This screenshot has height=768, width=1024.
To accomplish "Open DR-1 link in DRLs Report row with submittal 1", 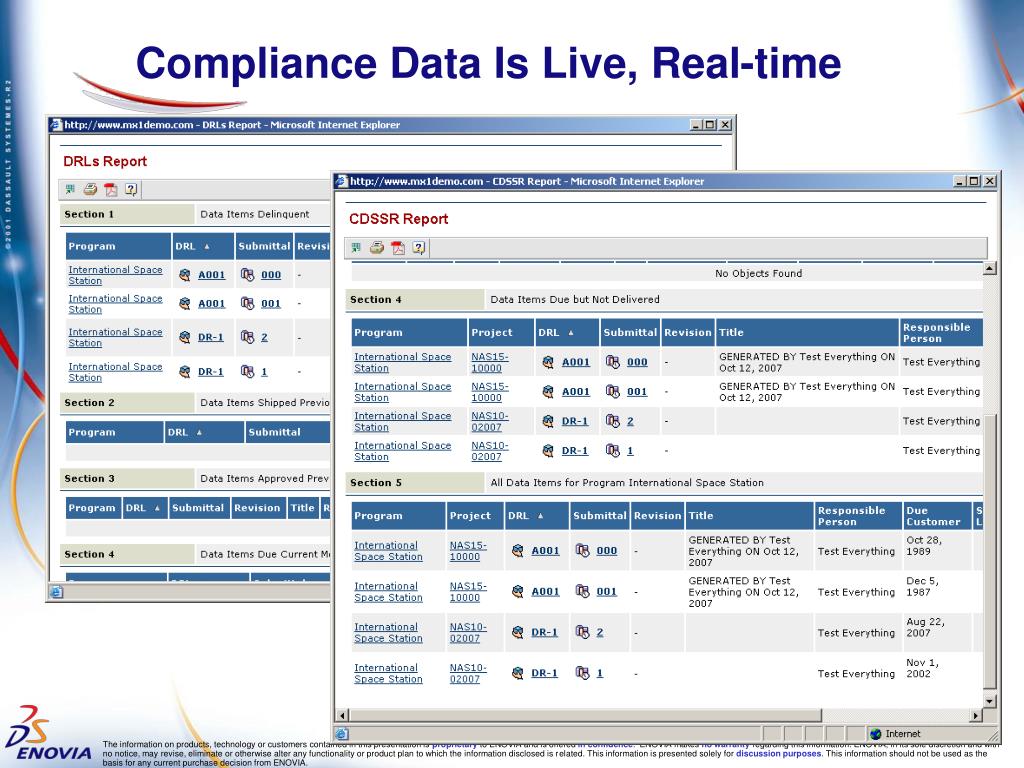I will pos(210,372).
